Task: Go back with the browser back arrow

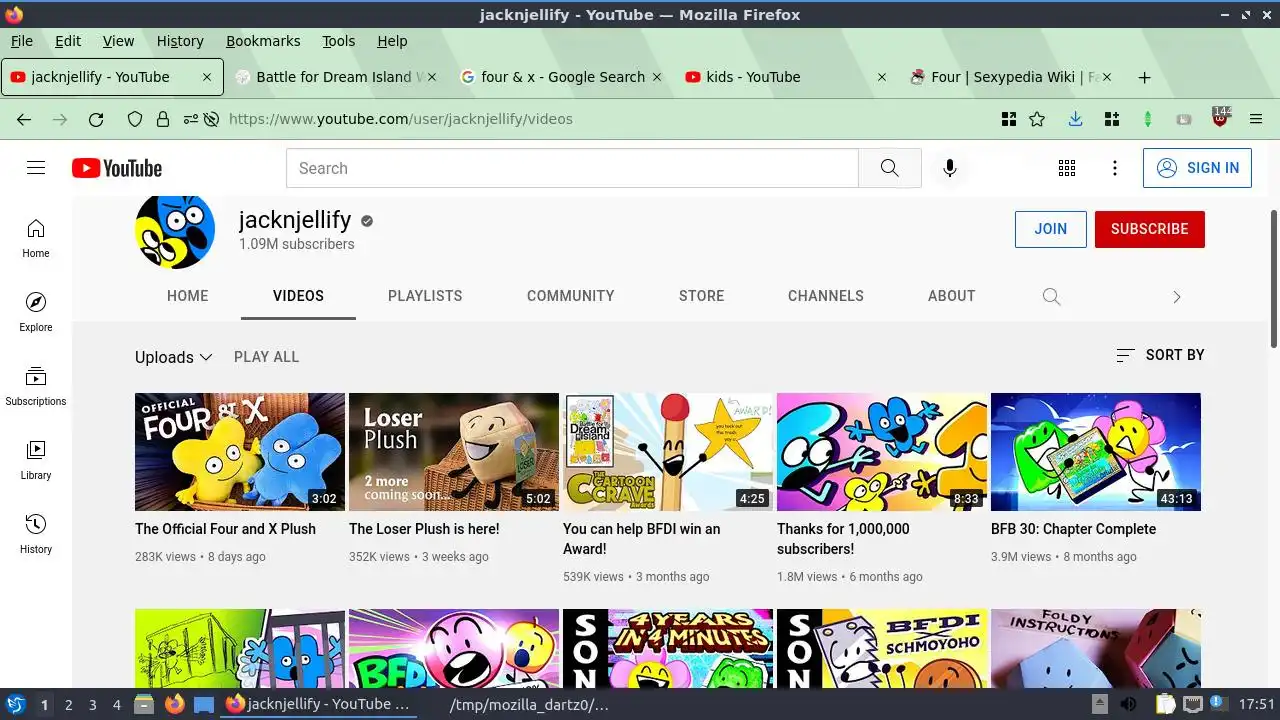Action: 24,119
